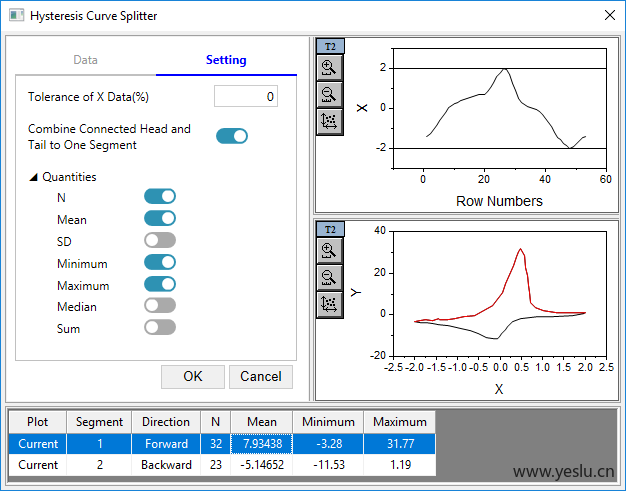The height and width of the screenshot is (491, 626).
Task: Select zoom-out tool in top graph
Action: coord(329,95)
